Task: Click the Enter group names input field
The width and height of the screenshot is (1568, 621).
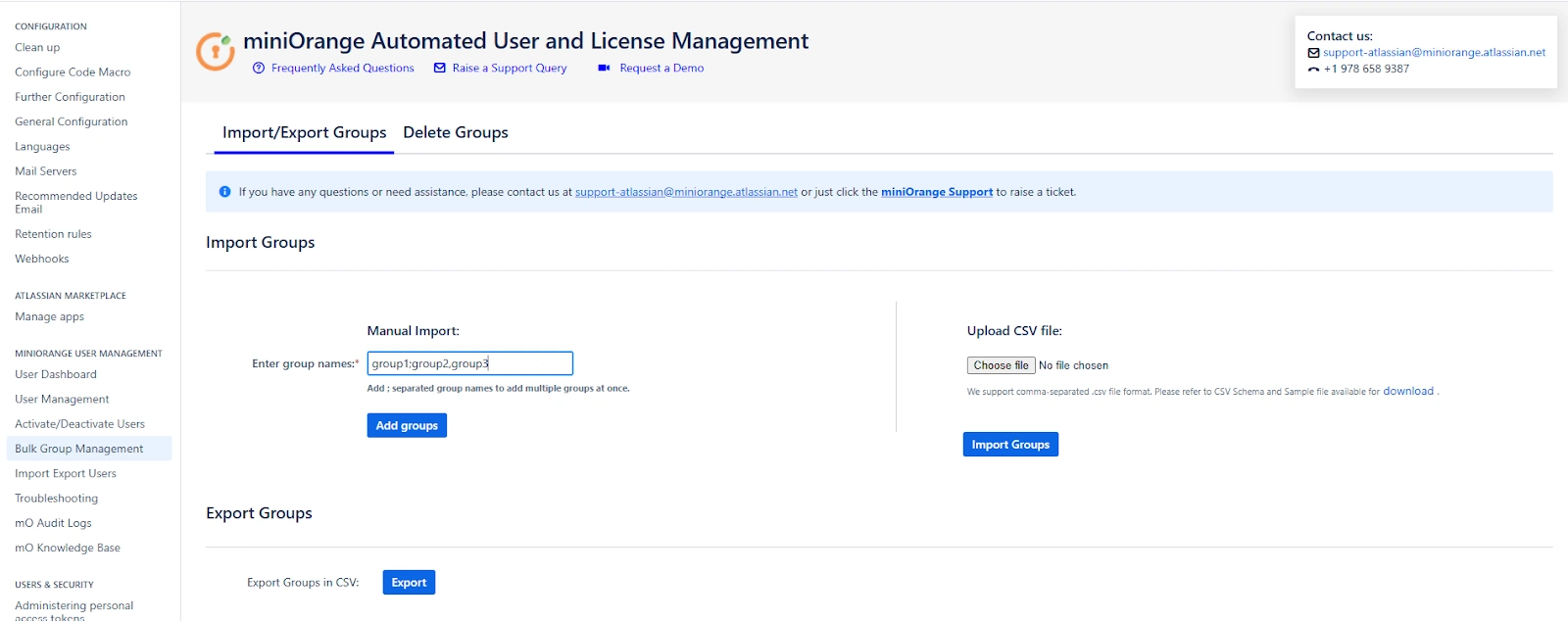Action: pyautogui.click(x=469, y=363)
